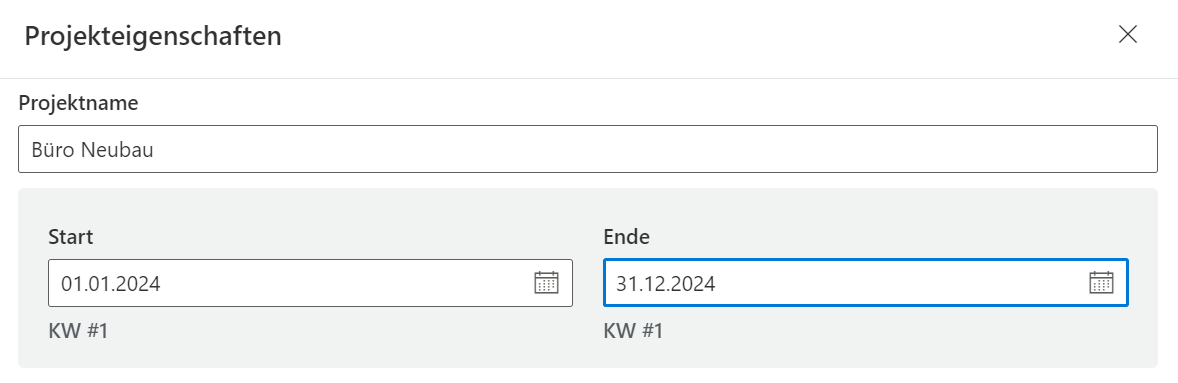Click the Projekteigenschaften dialog title
The image size is (1178, 383).
click(x=153, y=36)
